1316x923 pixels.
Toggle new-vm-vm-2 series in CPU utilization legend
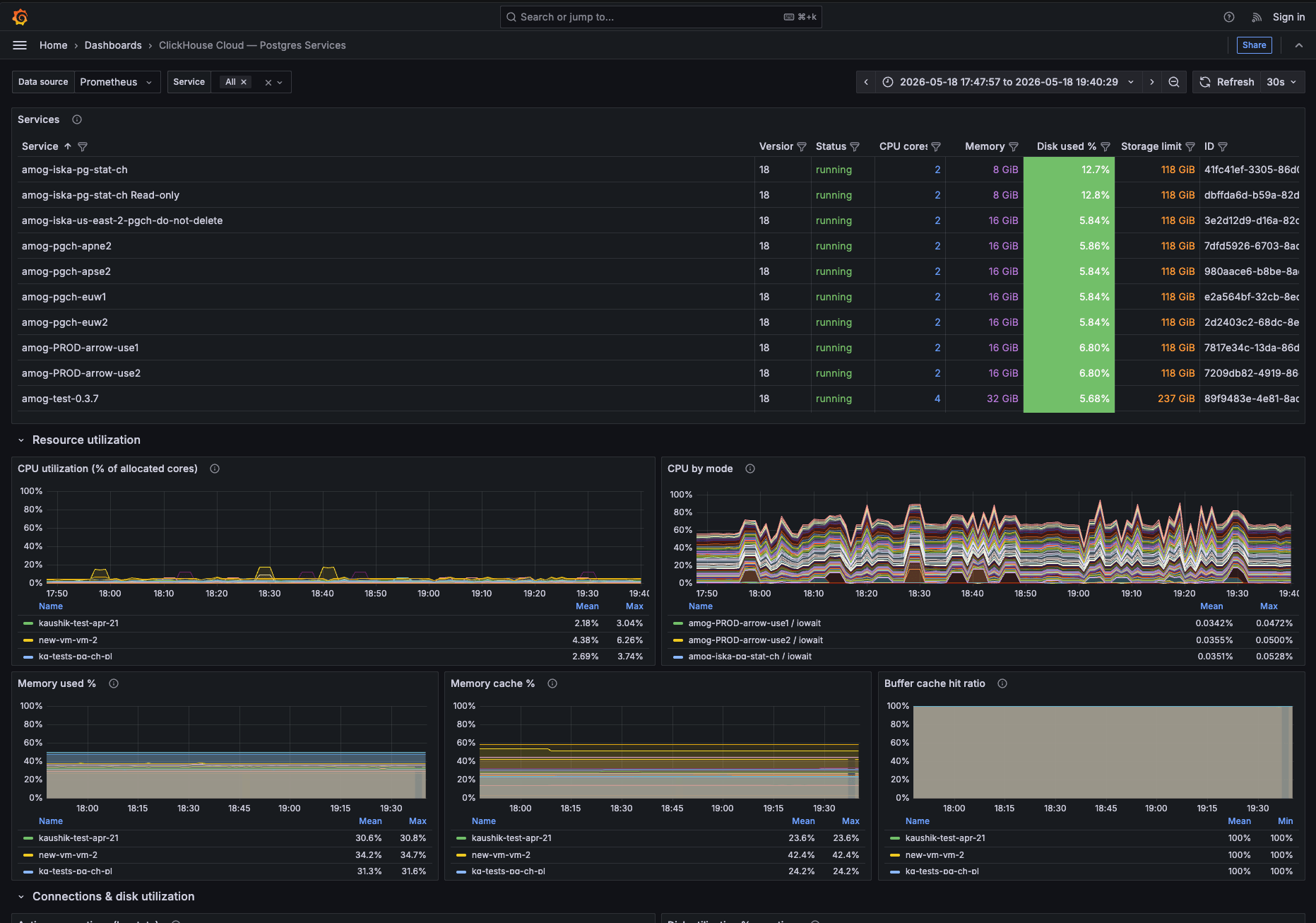pyautogui.click(x=68, y=640)
